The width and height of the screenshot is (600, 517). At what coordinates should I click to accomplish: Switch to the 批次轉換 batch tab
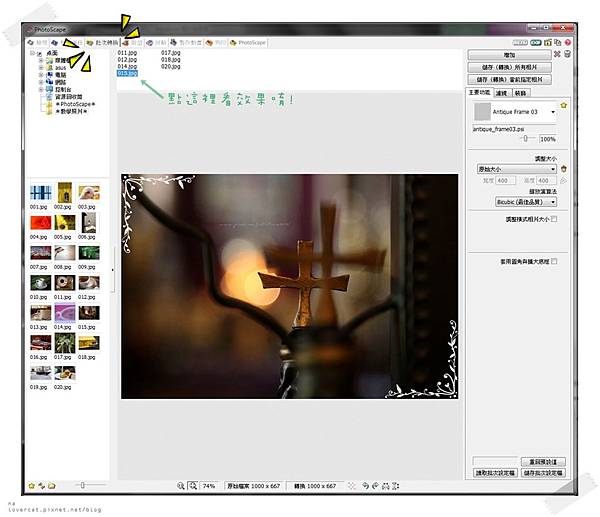point(103,42)
